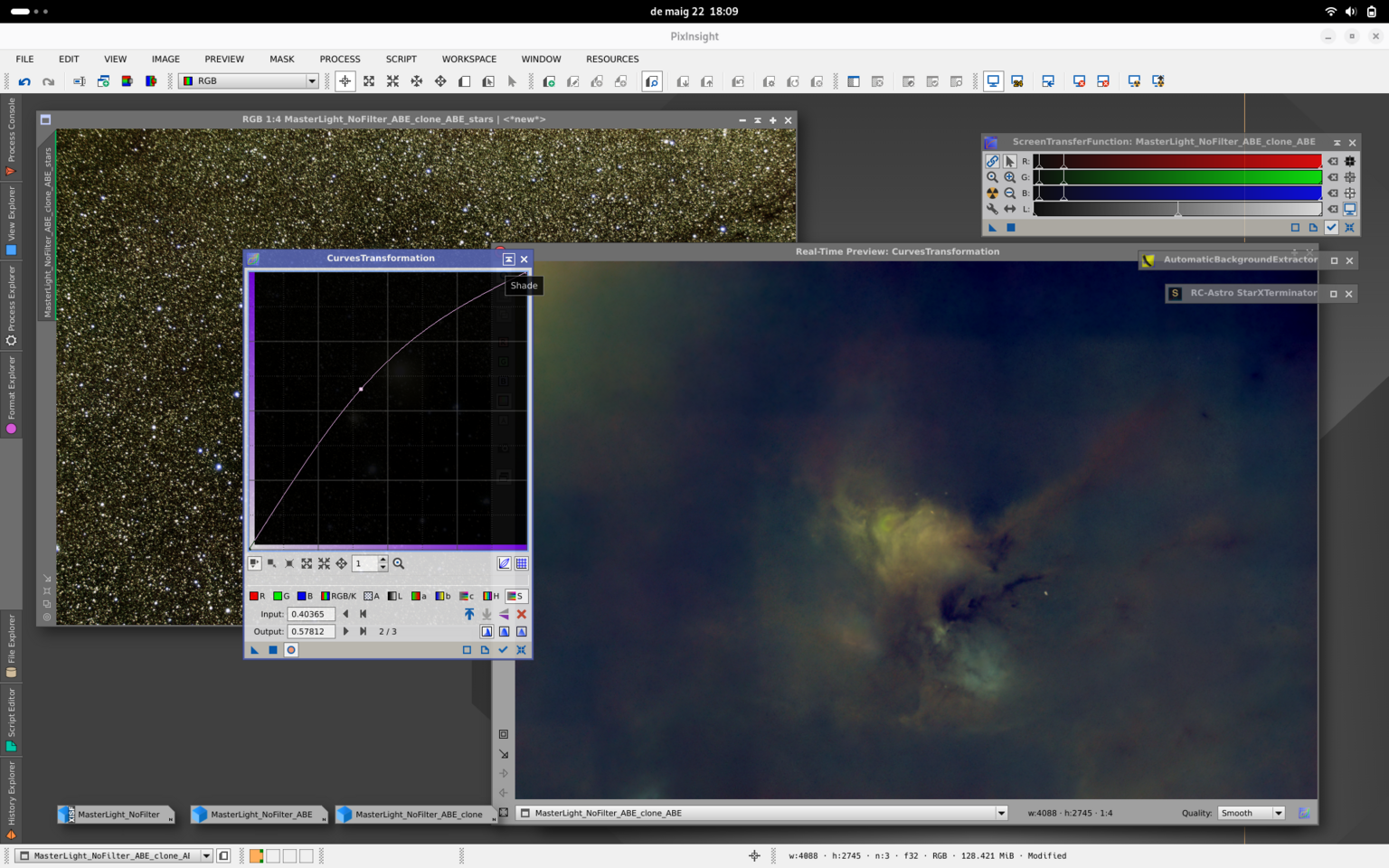Select the L lightness channel curve

pyautogui.click(x=394, y=596)
